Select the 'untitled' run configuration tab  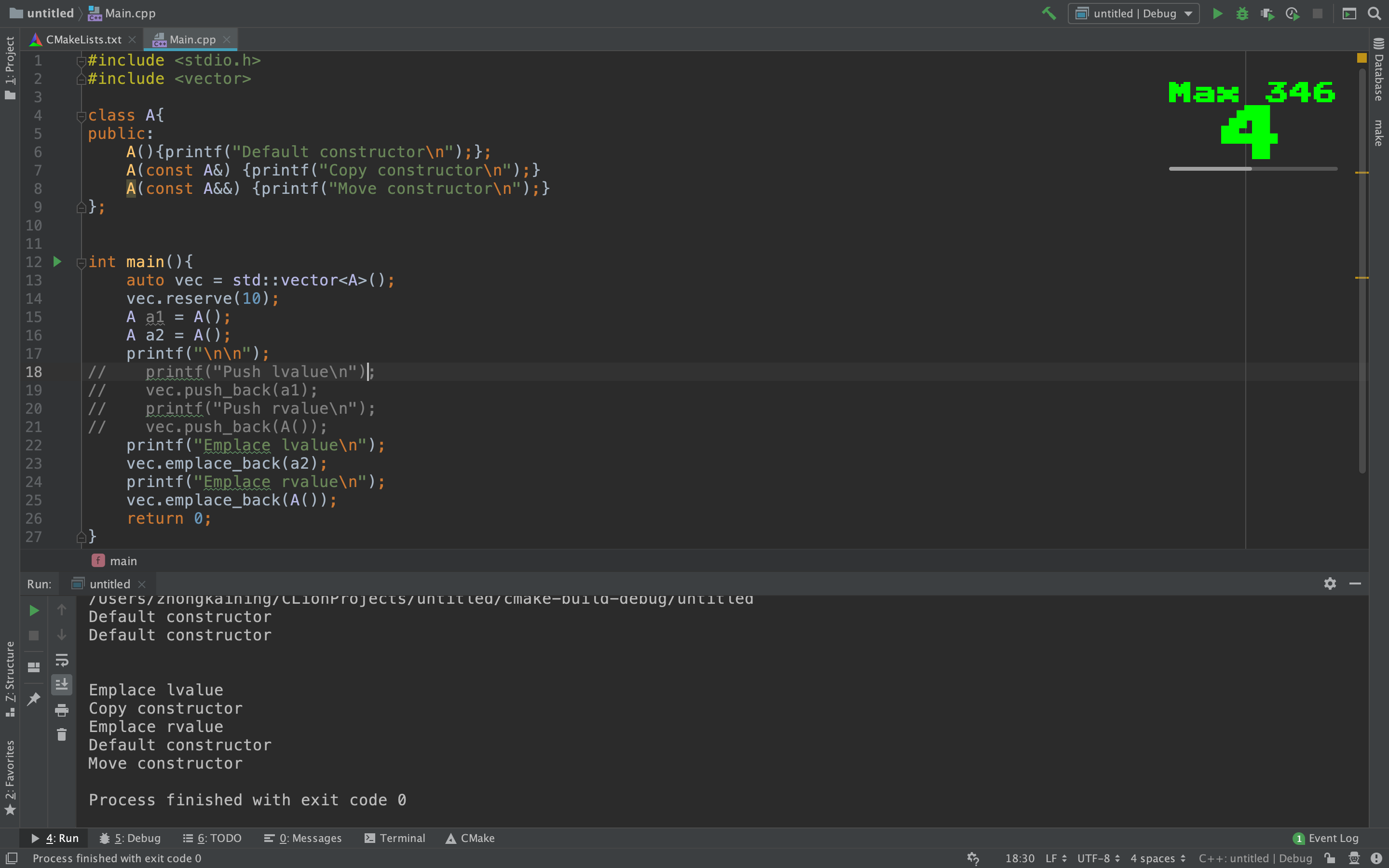coord(109,584)
